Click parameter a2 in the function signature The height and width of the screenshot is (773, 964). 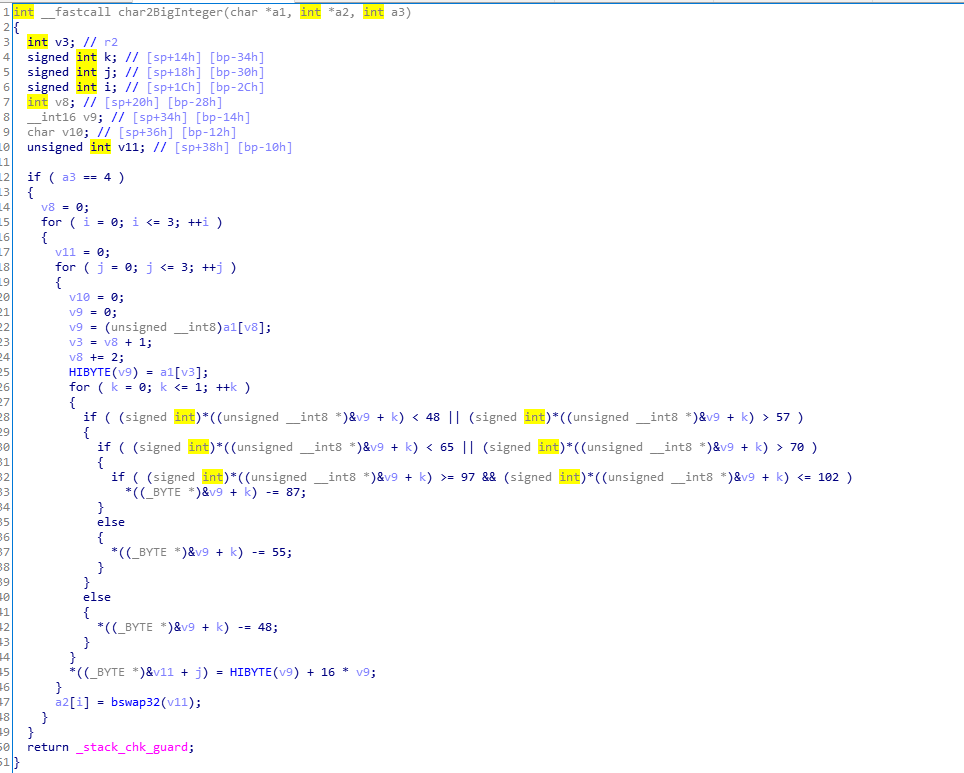point(342,12)
